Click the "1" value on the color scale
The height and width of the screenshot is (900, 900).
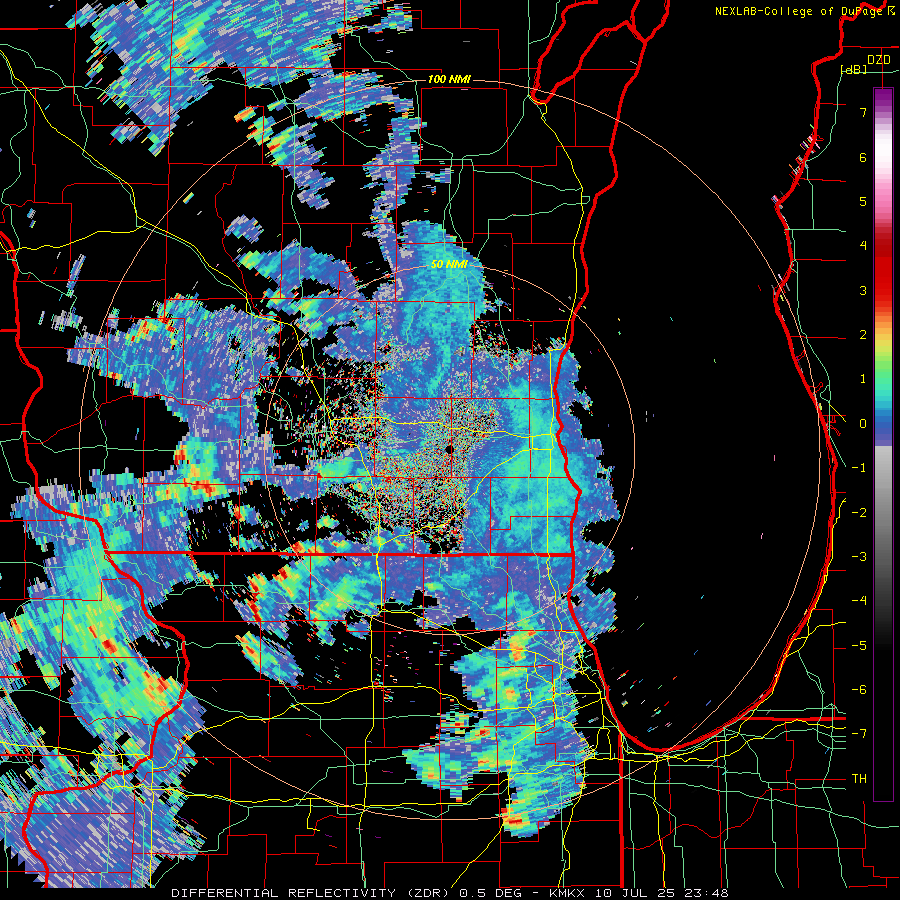(863, 379)
